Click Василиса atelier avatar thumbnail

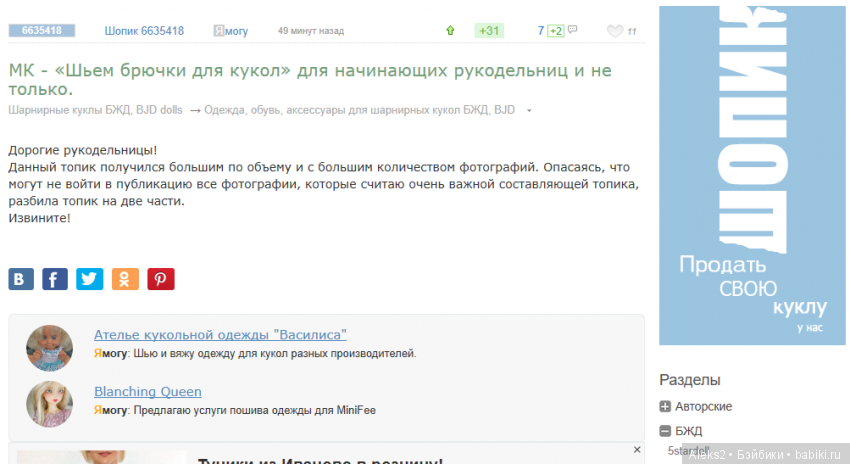49,346
